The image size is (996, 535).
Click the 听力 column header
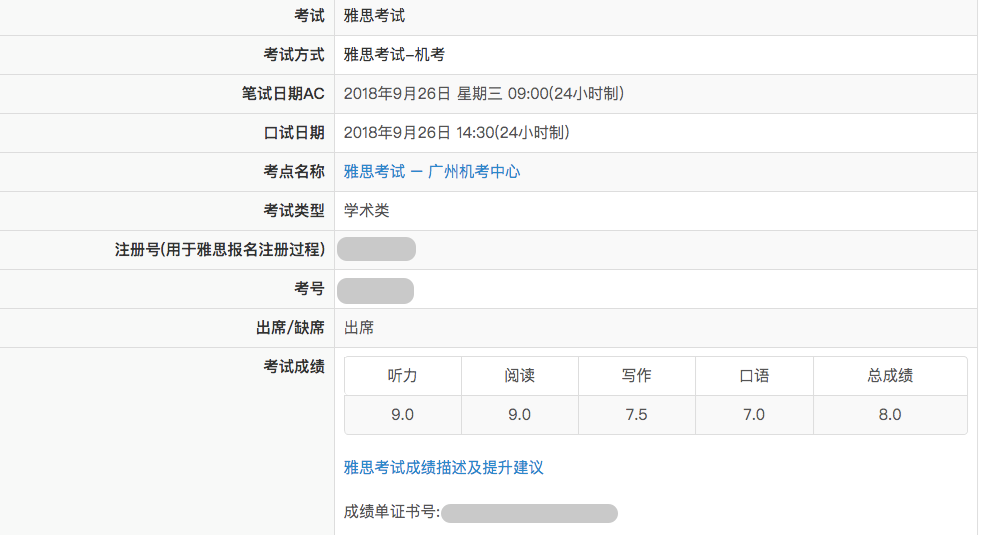coord(403,376)
